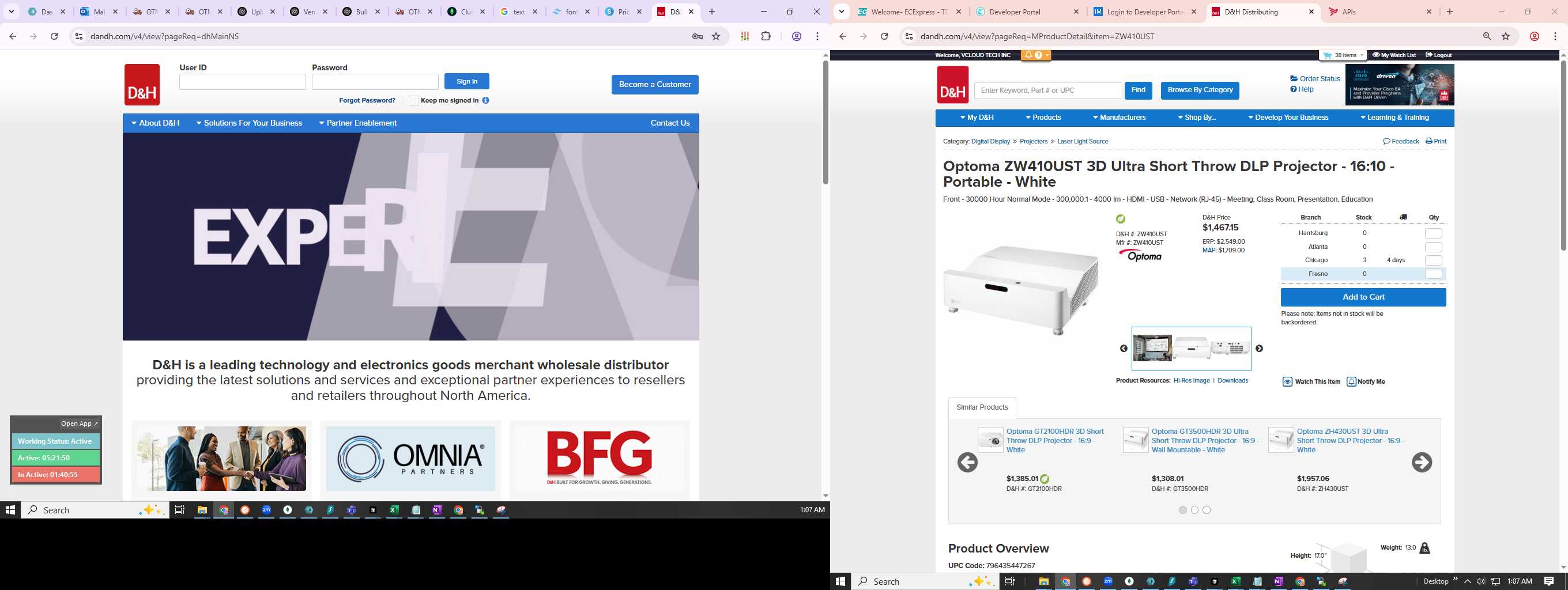This screenshot has width=1568, height=590.
Task: Click the Sign In button
Action: (467, 81)
